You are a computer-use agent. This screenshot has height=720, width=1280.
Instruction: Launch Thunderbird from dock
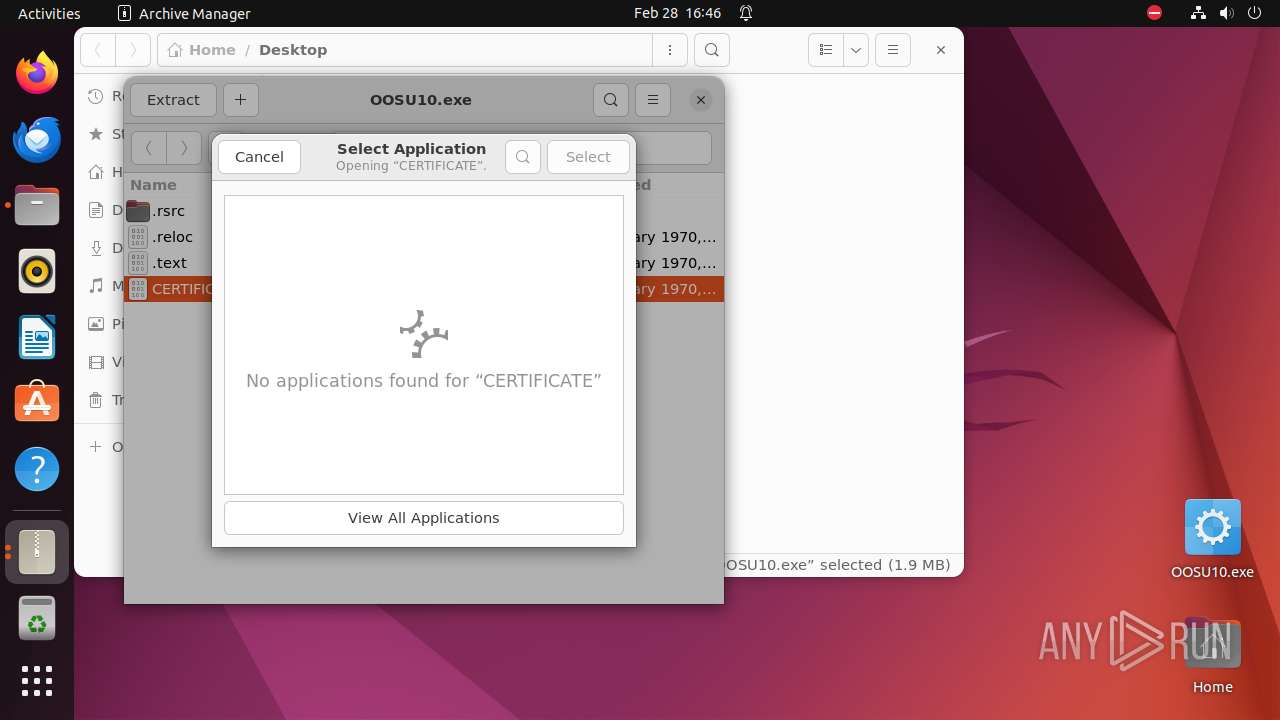(37, 139)
